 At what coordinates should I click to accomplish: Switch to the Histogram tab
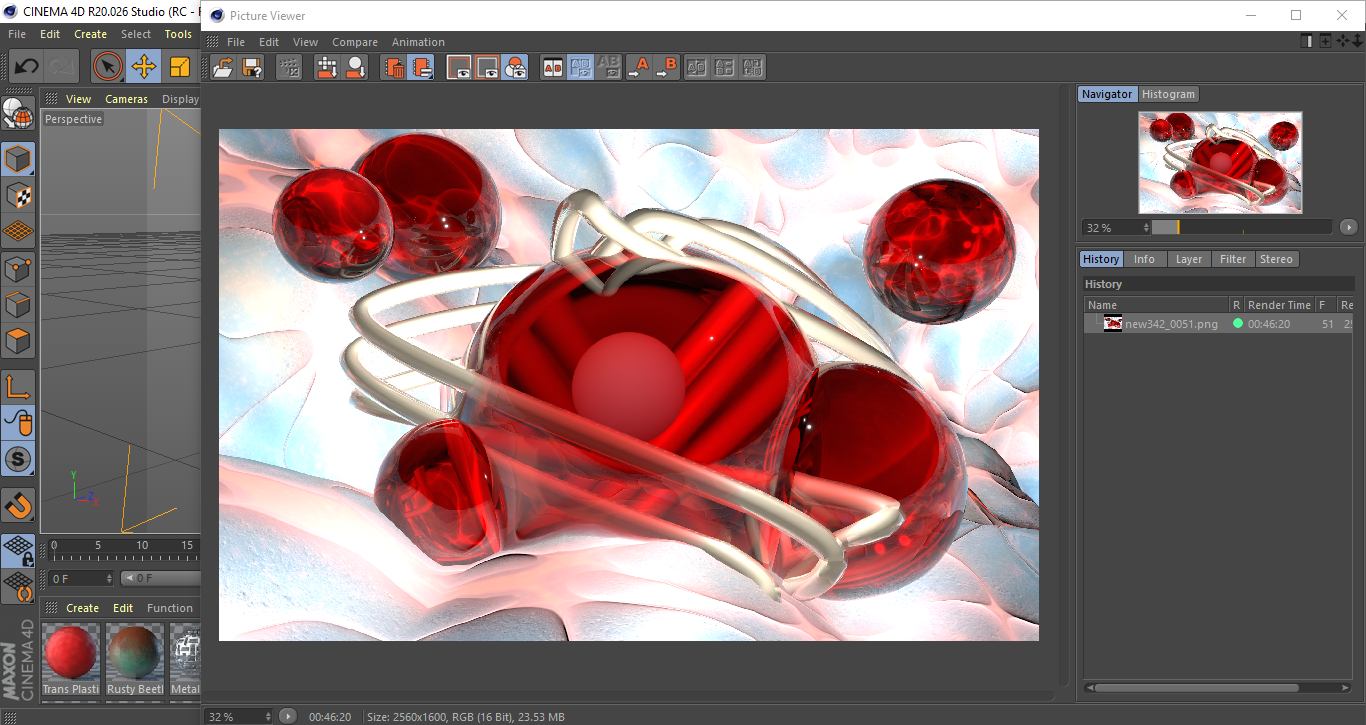click(x=1168, y=94)
